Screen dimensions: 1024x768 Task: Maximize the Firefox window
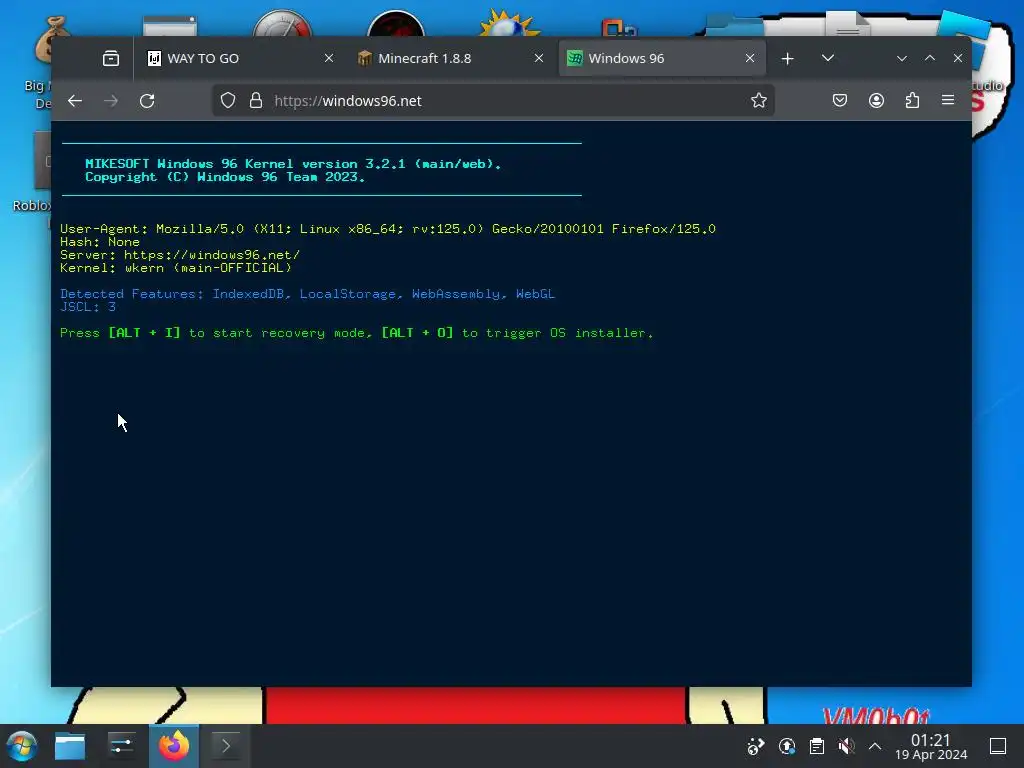pos(930,59)
